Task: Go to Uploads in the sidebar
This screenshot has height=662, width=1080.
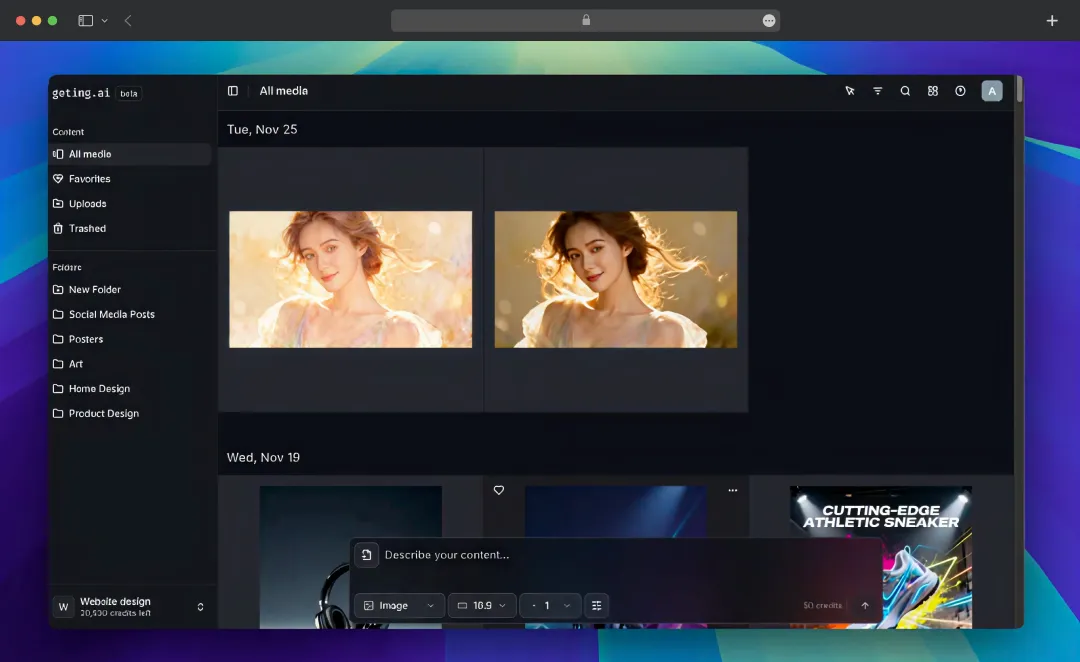Action: 129,204
